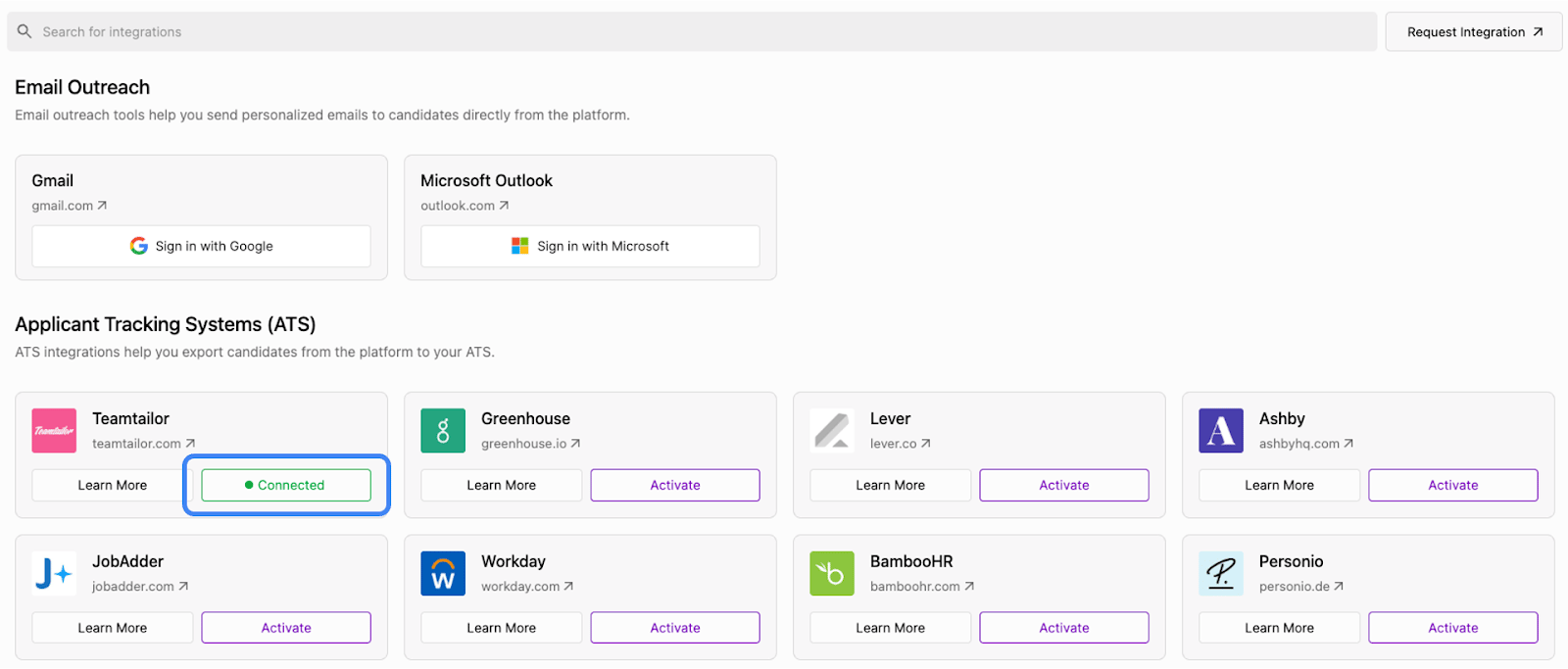Click the Microsoft logo icon
1568x669 pixels.
click(520, 246)
